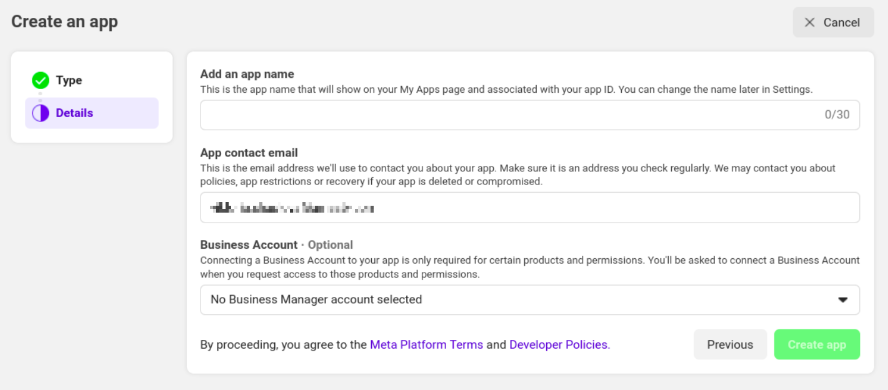Screen dimensions: 888x390
Task: Click the 0/30 character counter
Action: pos(837,115)
